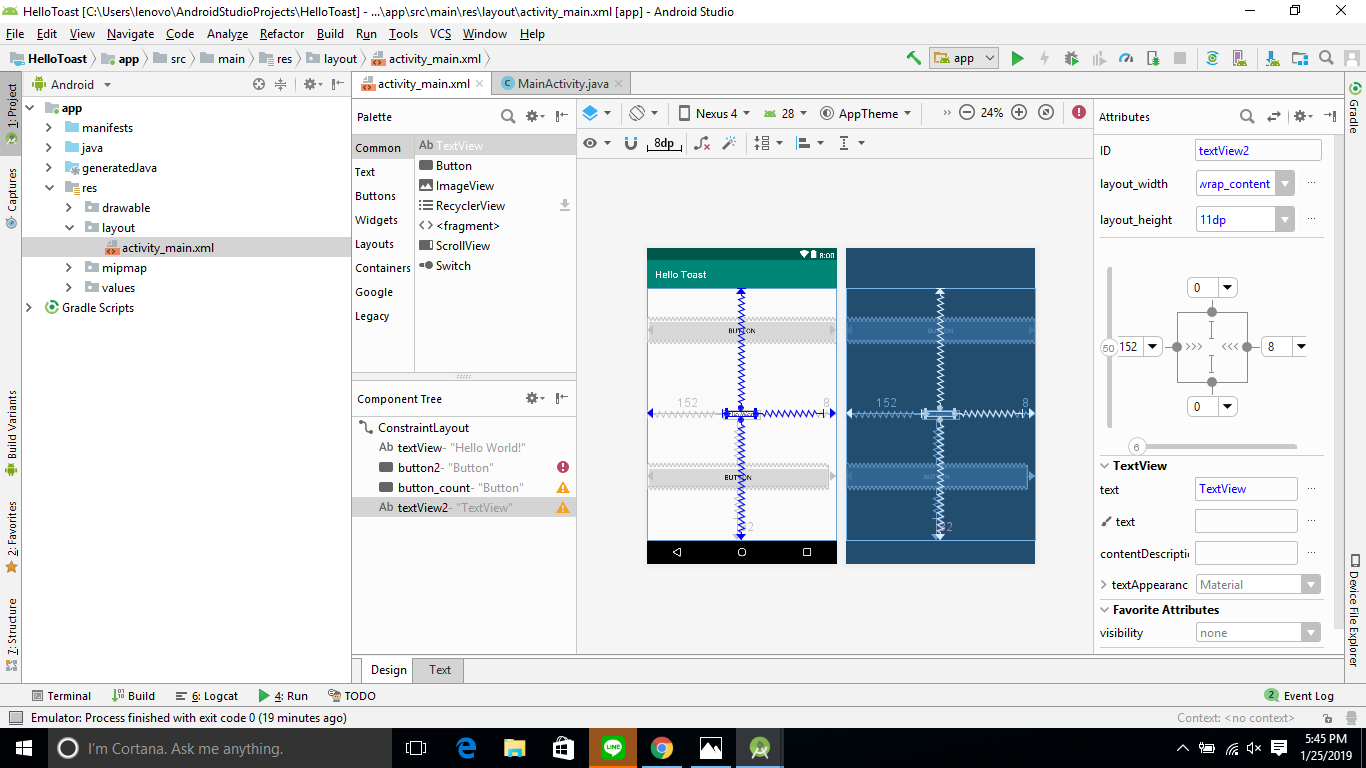This screenshot has height=768, width=1366.
Task: Run the app using the green Run icon
Action: click(1017, 58)
